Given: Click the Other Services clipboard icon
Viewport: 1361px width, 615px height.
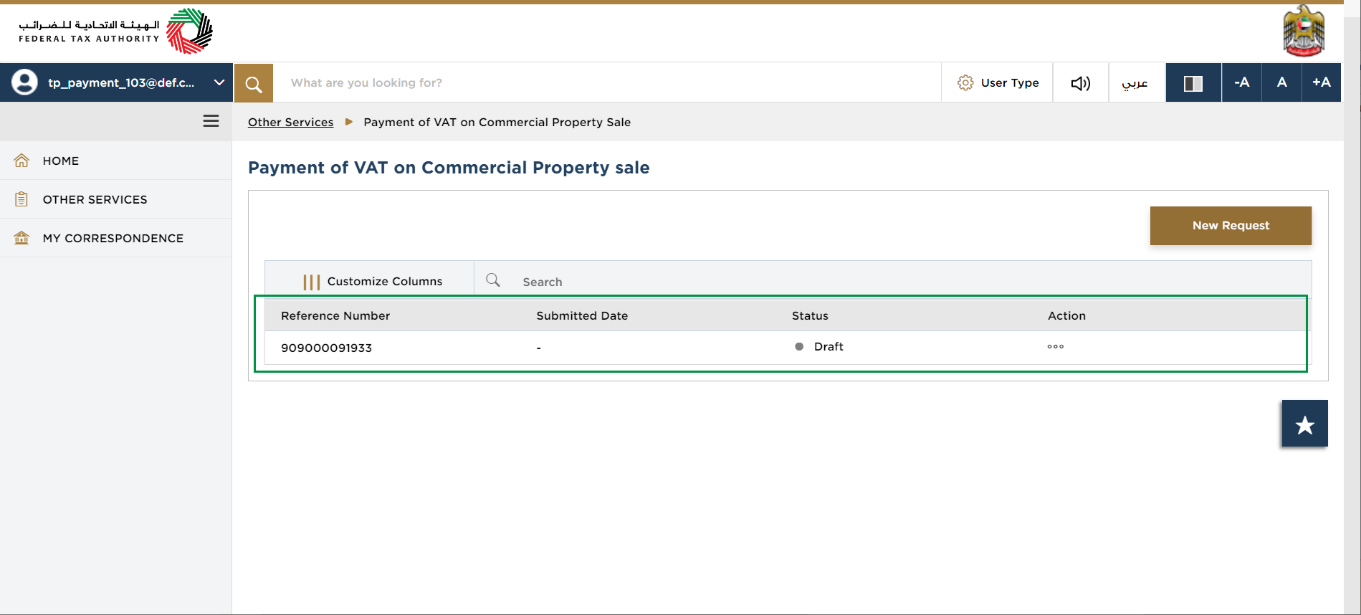Looking at the screenshot, I should coord(22,199).
